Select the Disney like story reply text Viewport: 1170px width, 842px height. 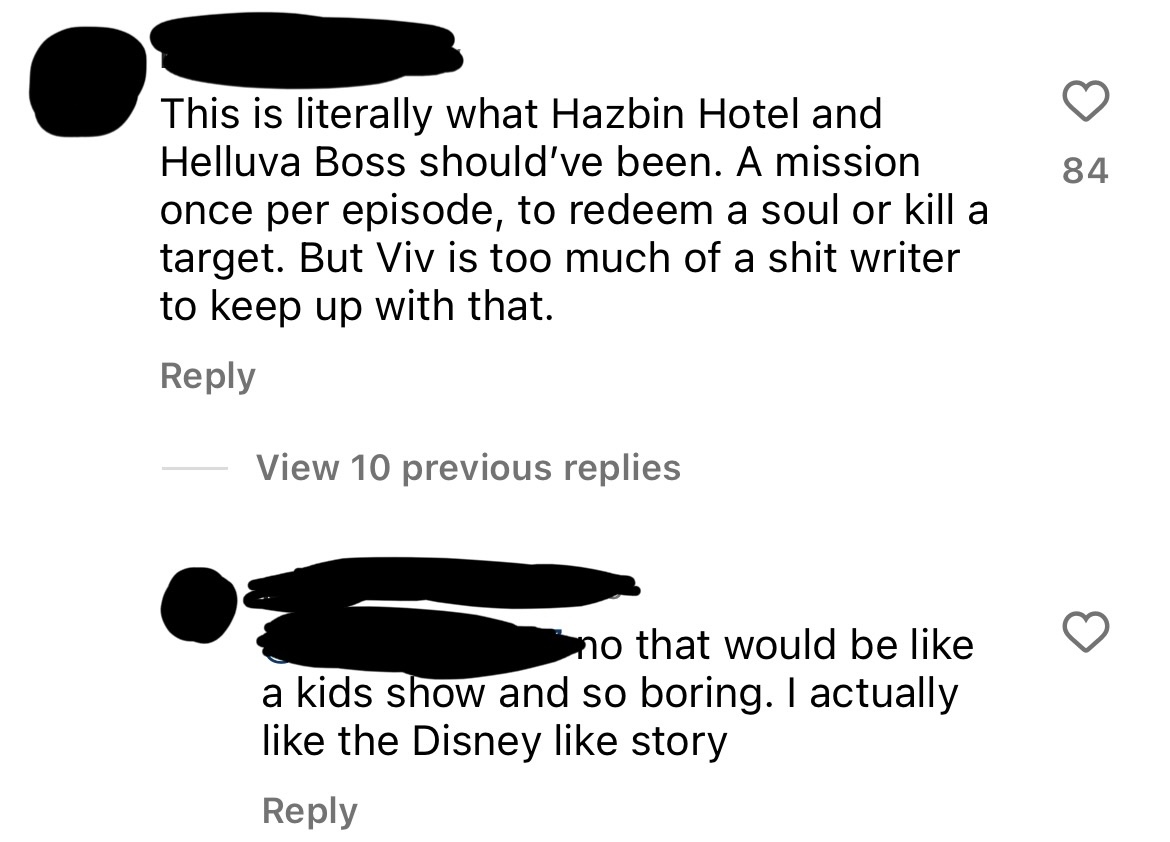click(x=617, y=693)
